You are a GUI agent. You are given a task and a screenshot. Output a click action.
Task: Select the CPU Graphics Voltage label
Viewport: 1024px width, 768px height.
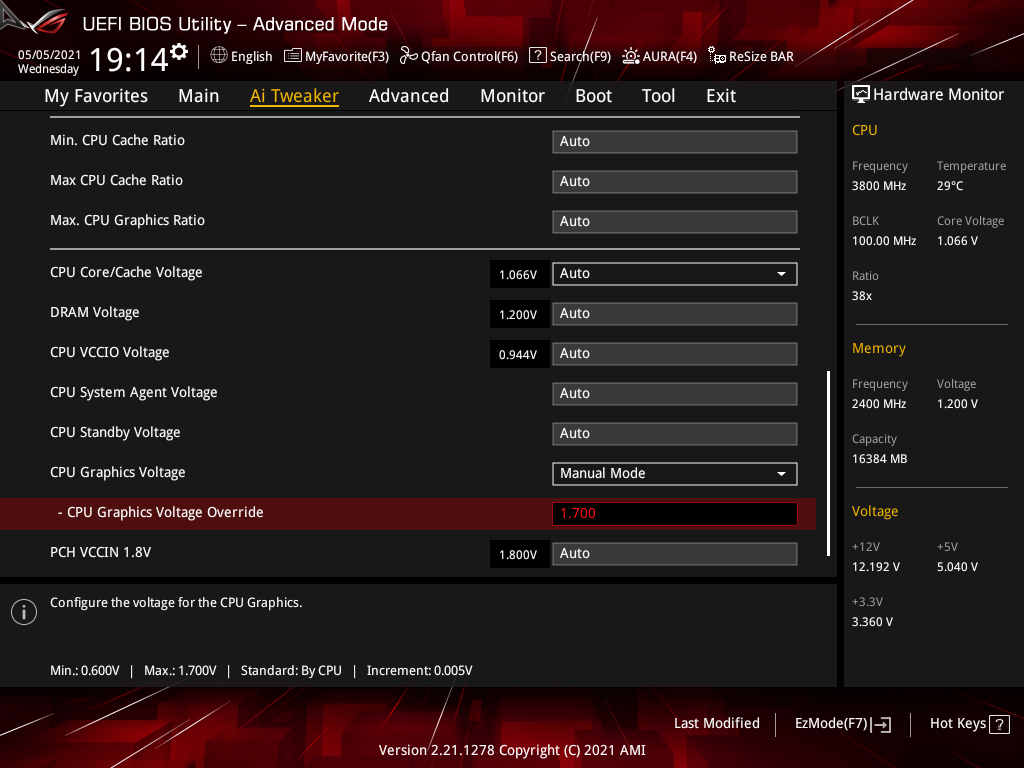[x=118, y=472]
